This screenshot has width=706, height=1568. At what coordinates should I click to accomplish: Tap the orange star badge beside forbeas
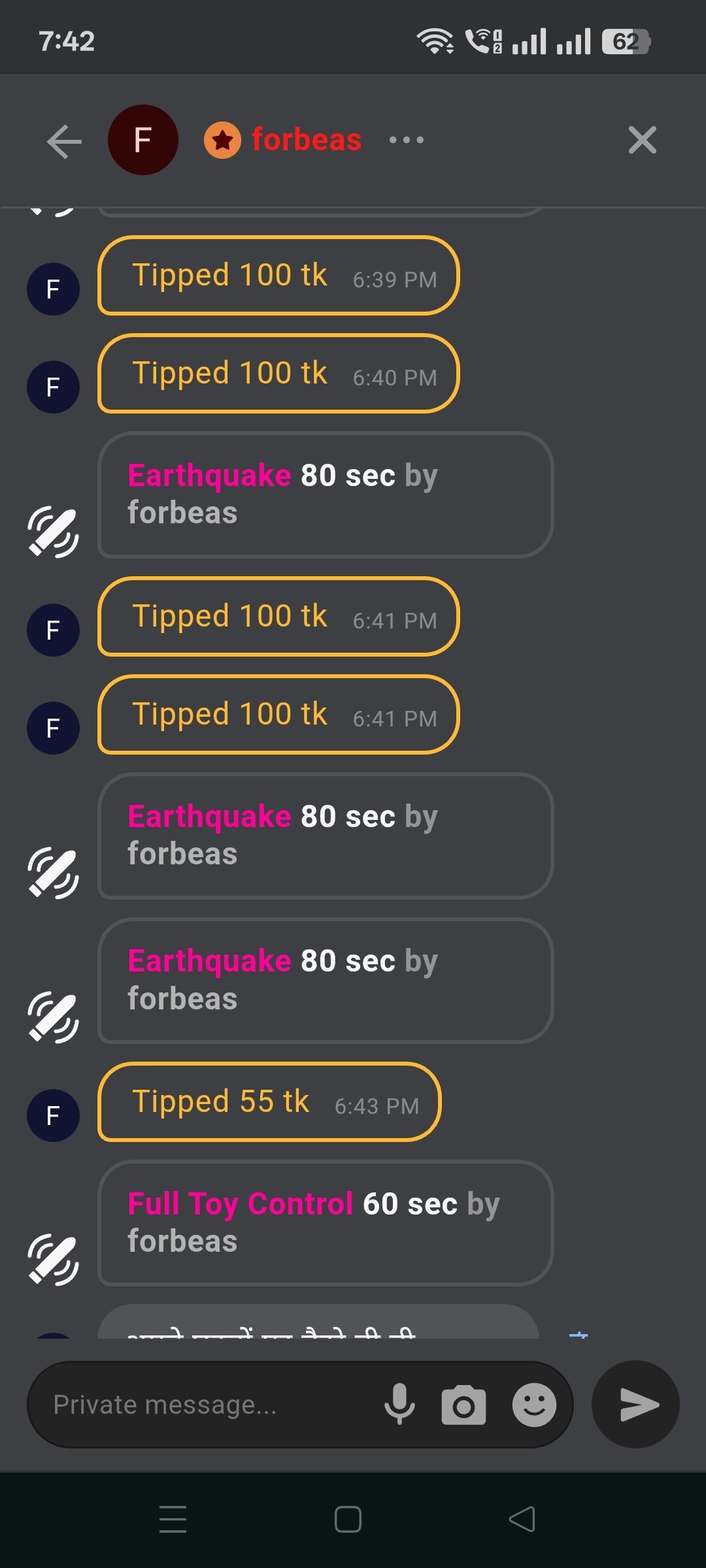click(222, 140)
